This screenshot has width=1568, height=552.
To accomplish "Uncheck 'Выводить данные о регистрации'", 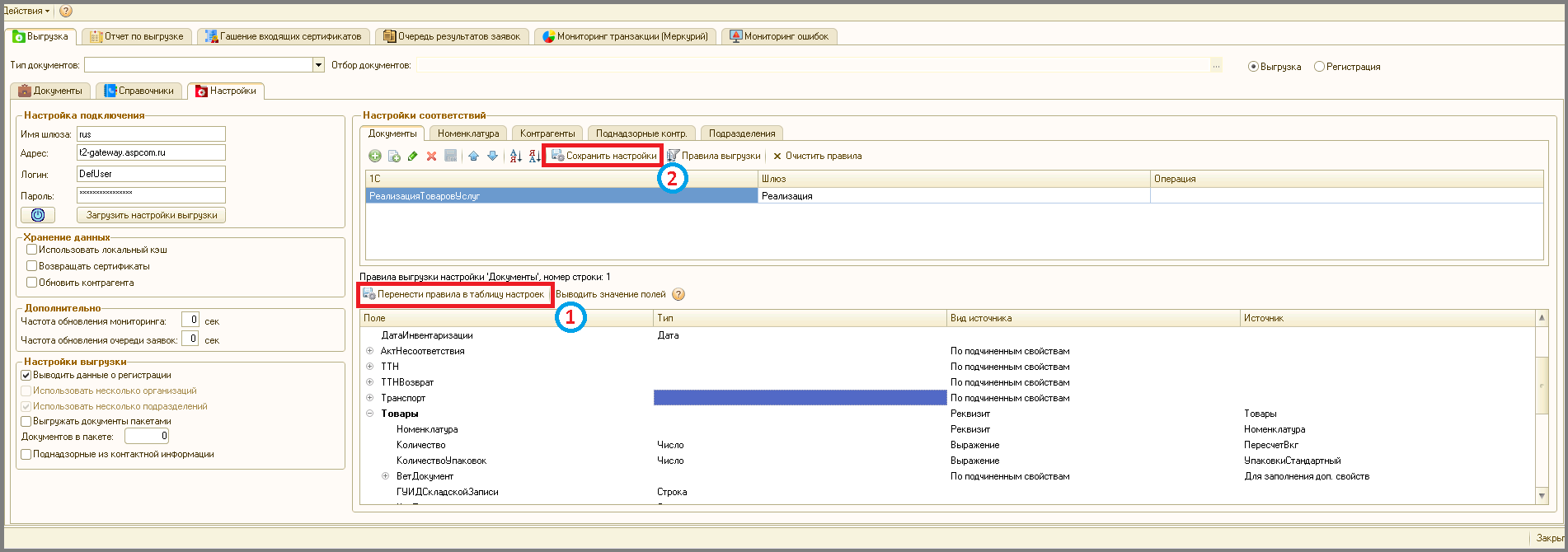I will coord(26,375).
